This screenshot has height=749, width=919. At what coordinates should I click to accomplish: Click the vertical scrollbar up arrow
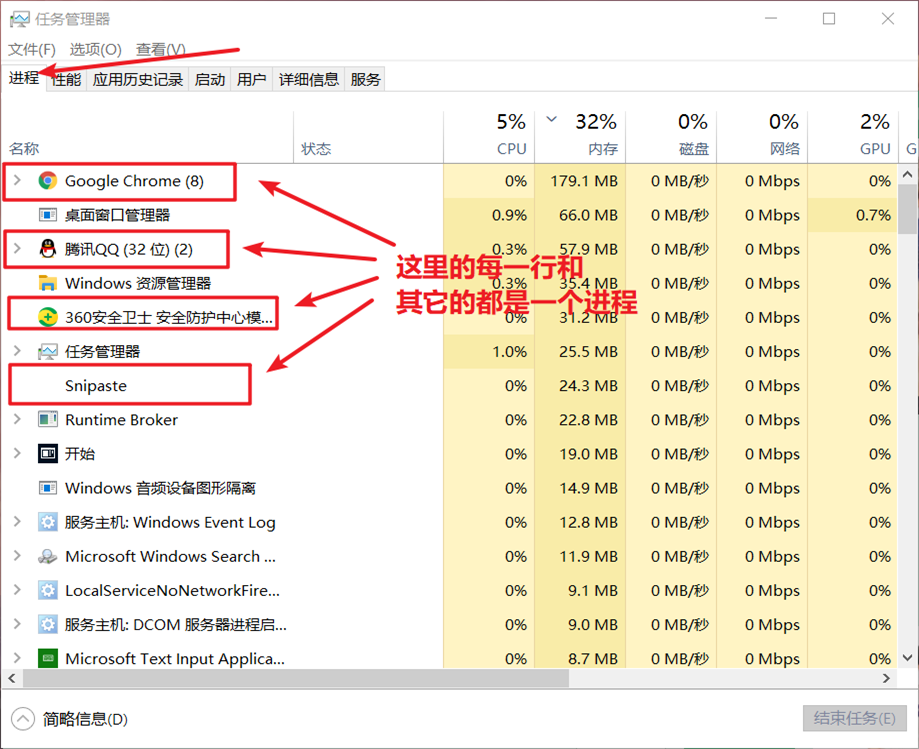908,174
